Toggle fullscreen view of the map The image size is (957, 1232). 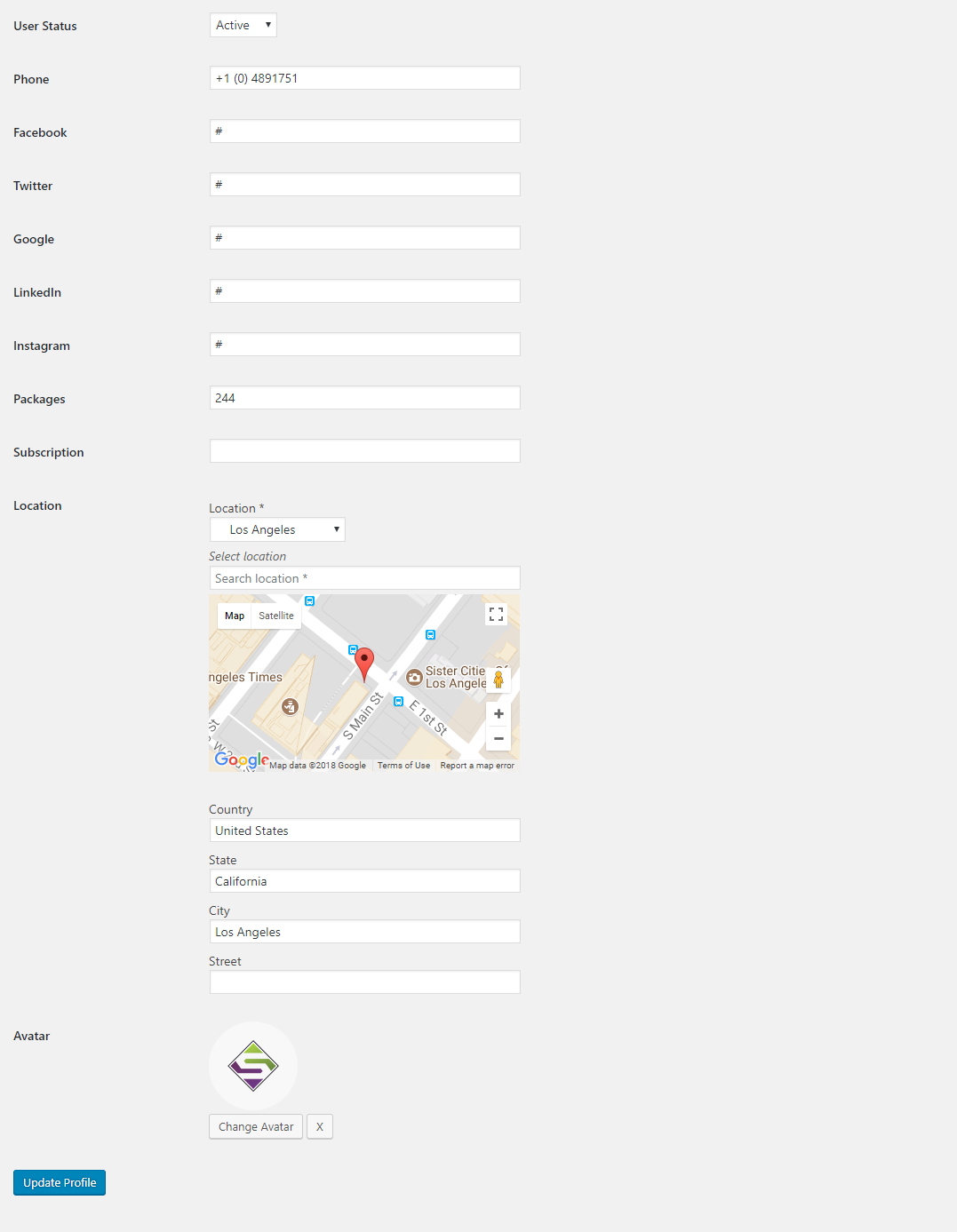(x=496, y=615)
